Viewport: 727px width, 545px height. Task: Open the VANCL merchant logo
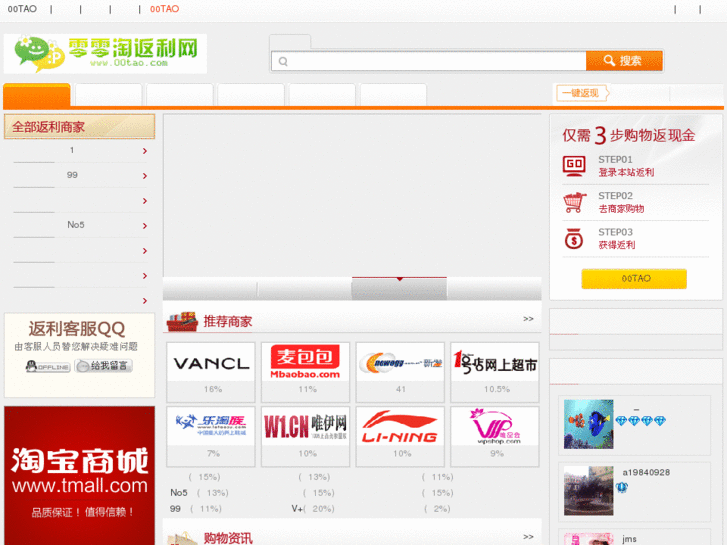pos(211,363)
